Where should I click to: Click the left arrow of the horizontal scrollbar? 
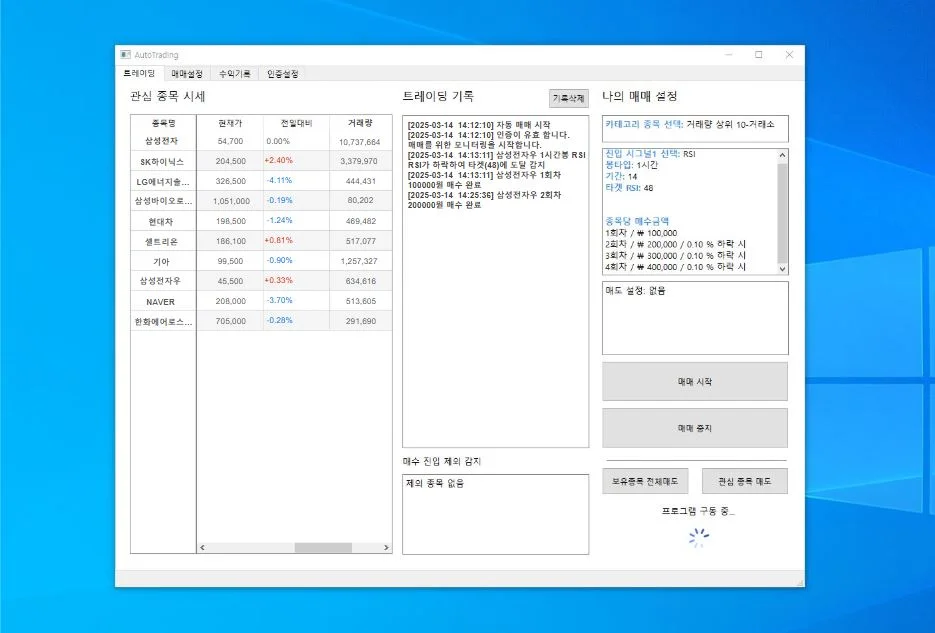tap(201, 548)
